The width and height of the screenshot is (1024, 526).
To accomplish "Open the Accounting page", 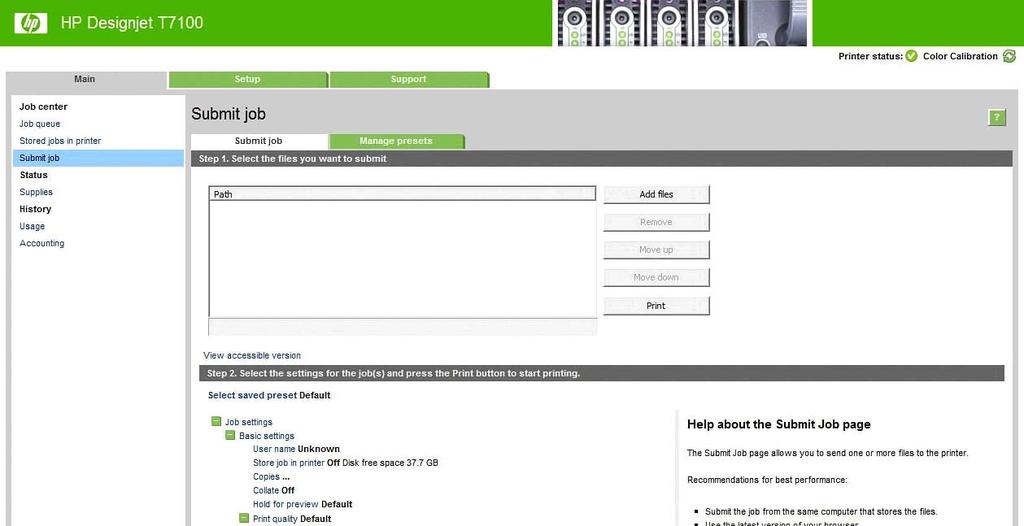I will pos(42,243).
